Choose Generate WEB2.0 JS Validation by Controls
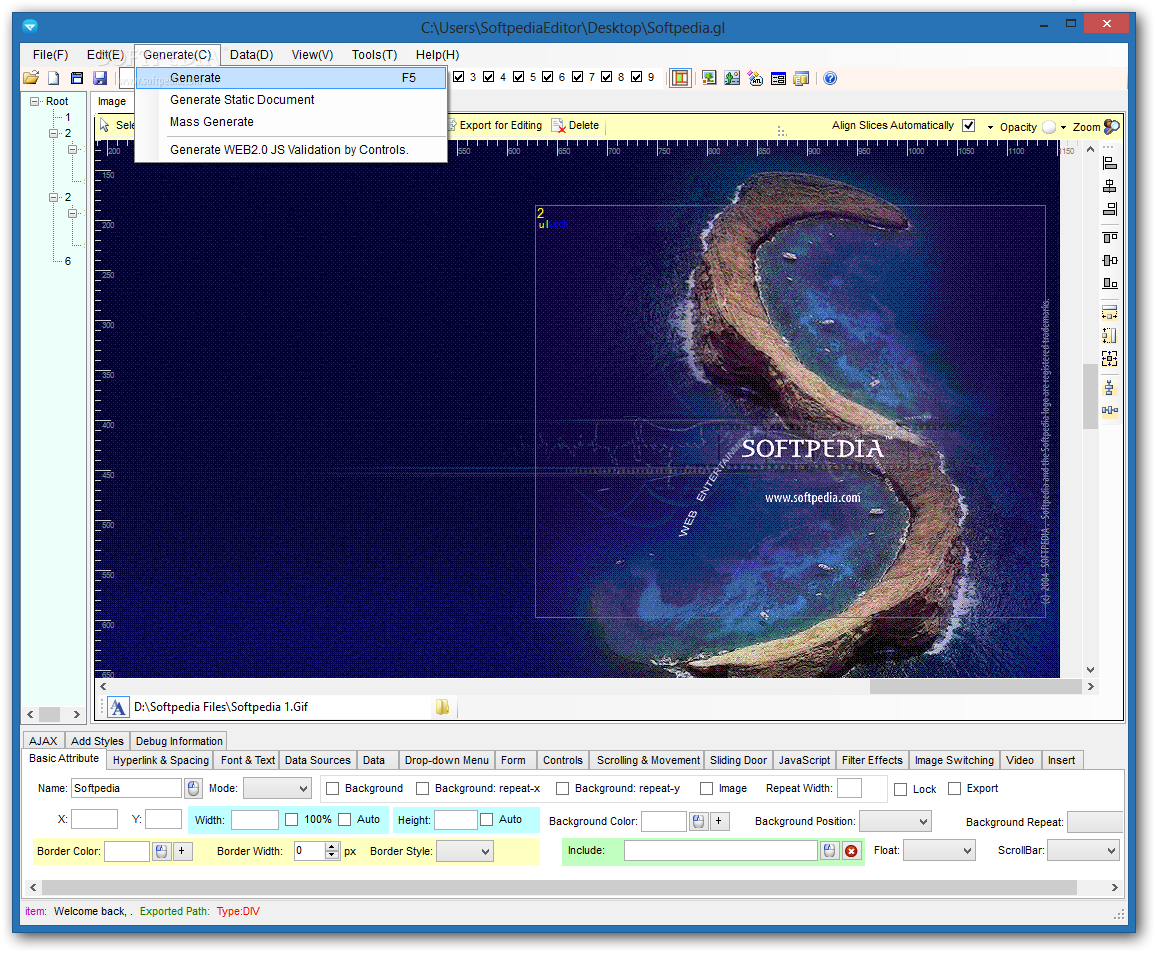This screenshot has height=953, width=1156. (x=291, y=150)
